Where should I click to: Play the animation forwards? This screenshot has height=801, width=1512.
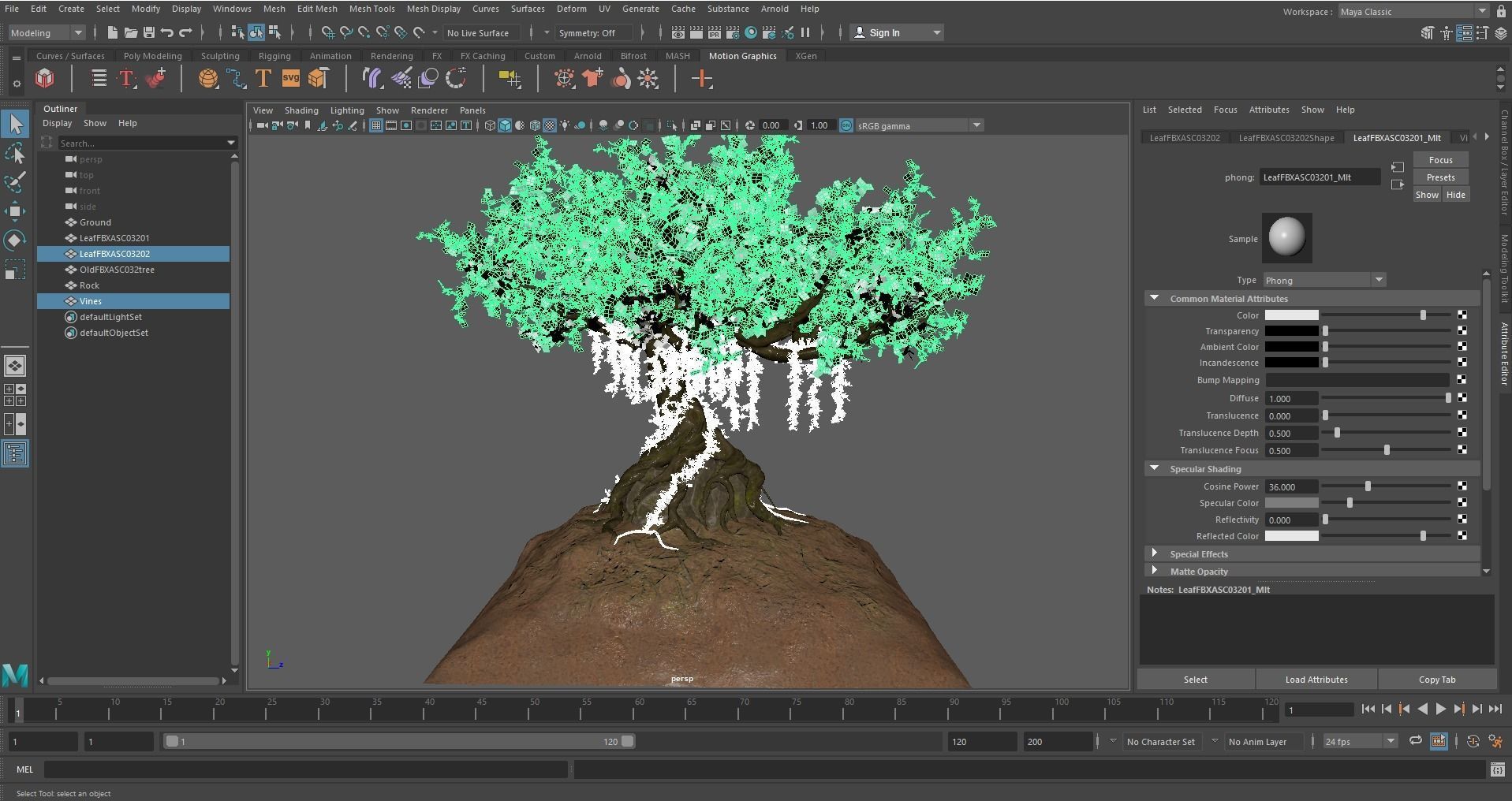coord(1440,710)
